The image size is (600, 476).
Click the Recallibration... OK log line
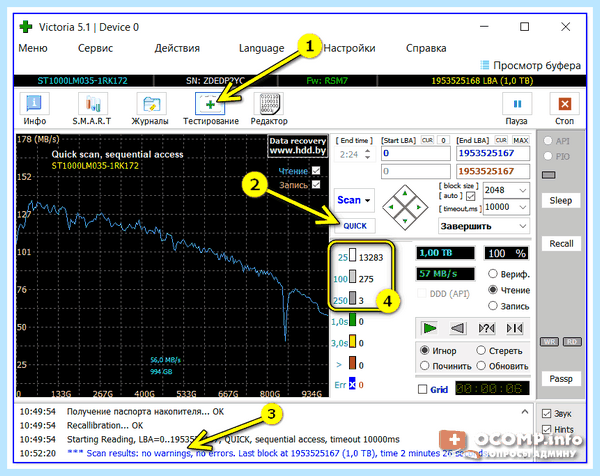point(105,425)
